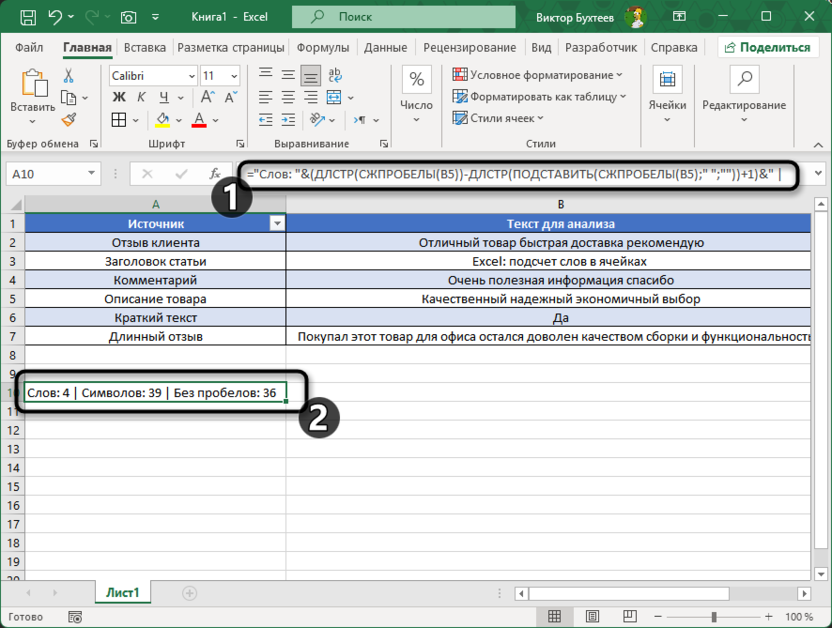The image size is (832, 628).
Task: Expand Условное форматирование menu
Action: [538, 75]
